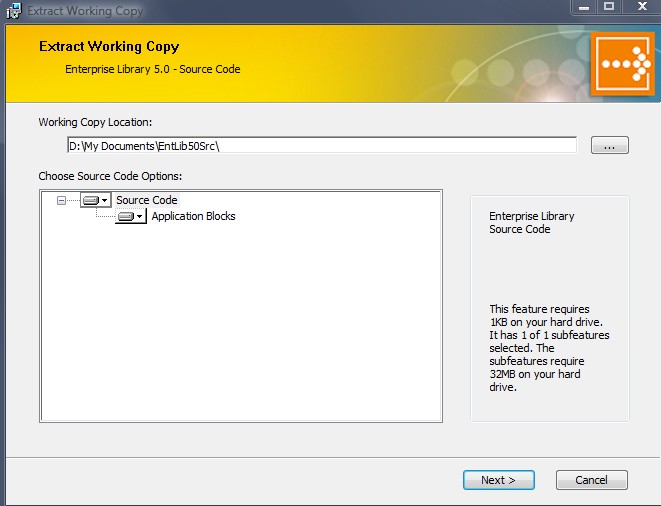This screenshot has height=506, width=661.
Task: Browse for working copy folder with ... button
Action: click(x=610, y=145)
